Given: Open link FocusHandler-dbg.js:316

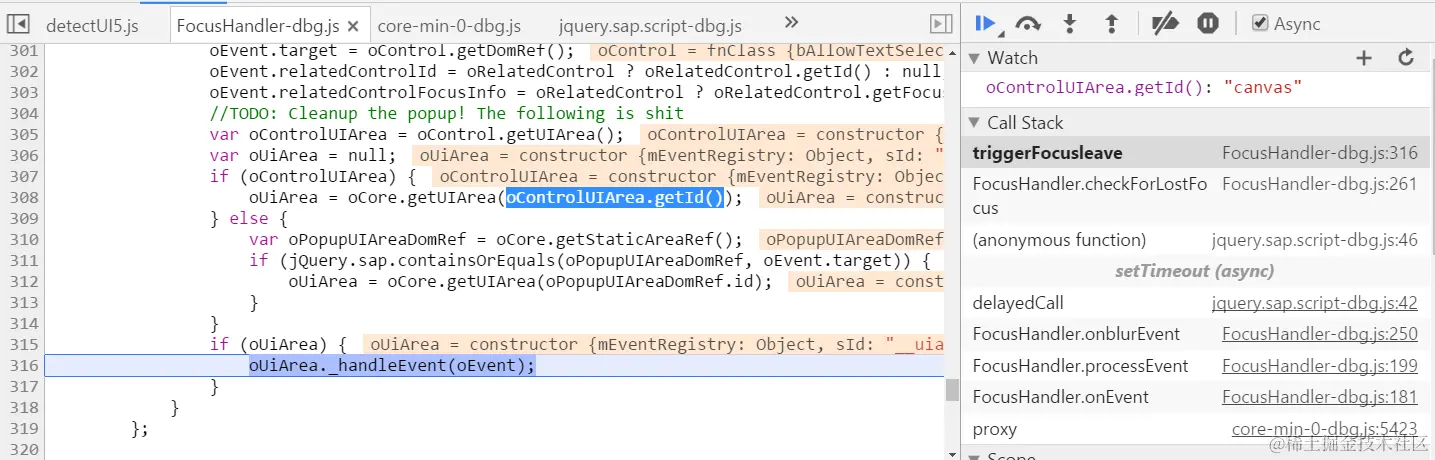Looking at the screenshot, I should coord(1320,154).
